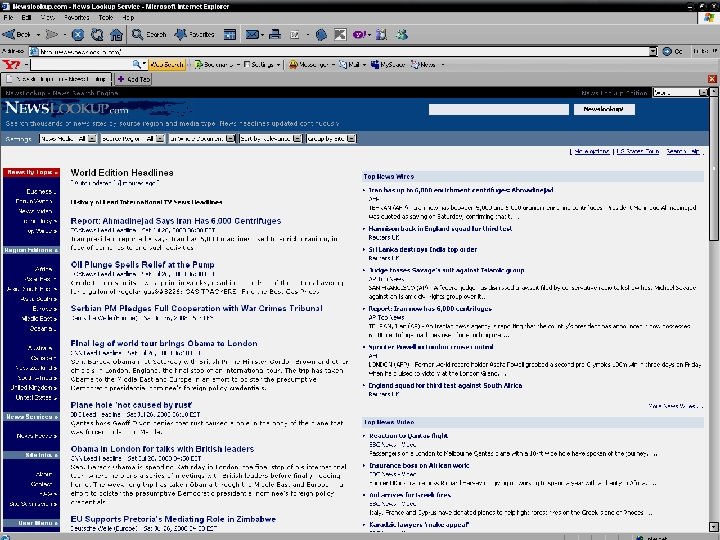Select the Newslookup browser tab
720x540 pixels.
point(56,79)
